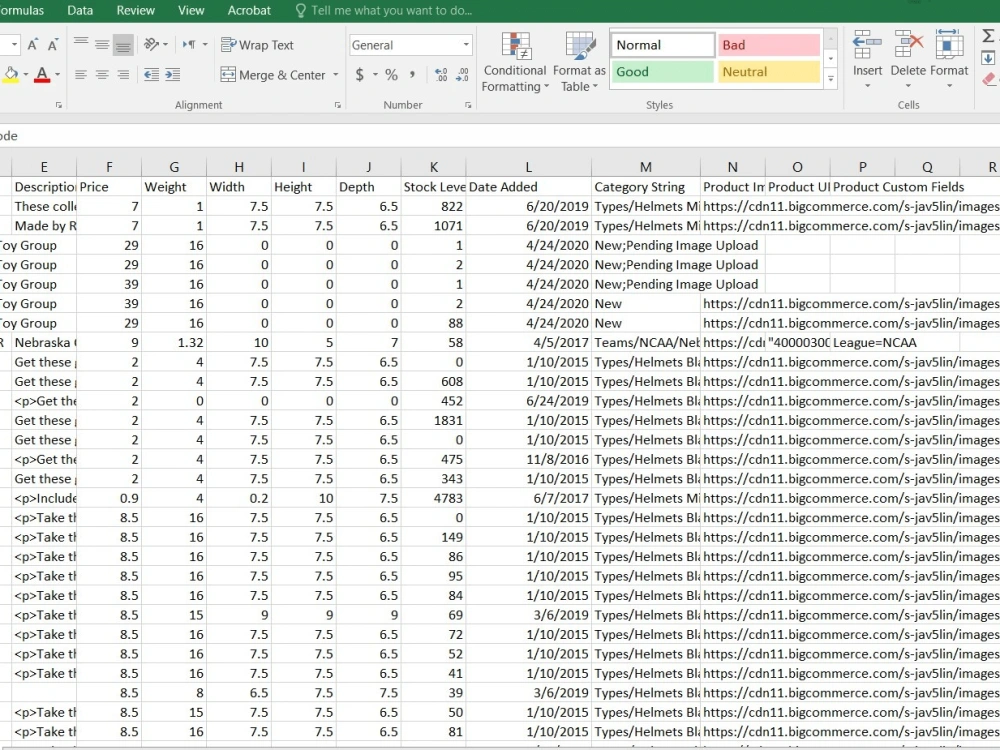
Task: Click the Price header cell
Action: click(x=109, y=187)
